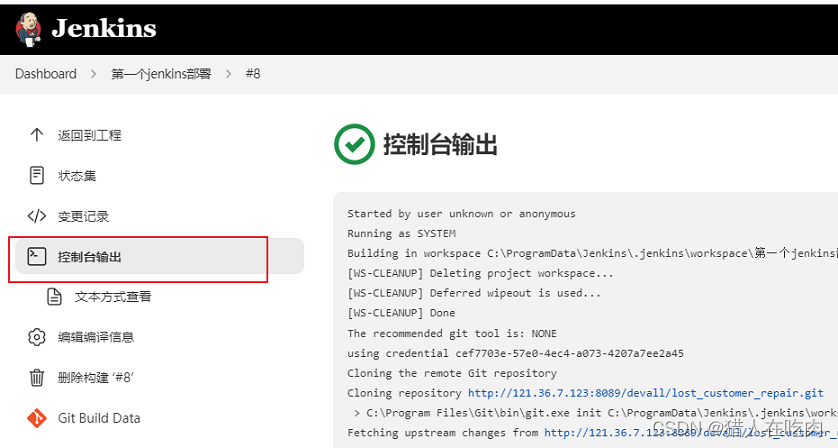The height and width of the screenshot is (448, 838).
Task: Expand chevron after 第一个jenkins部署 breadcrumb
Action: click(228, 74)
